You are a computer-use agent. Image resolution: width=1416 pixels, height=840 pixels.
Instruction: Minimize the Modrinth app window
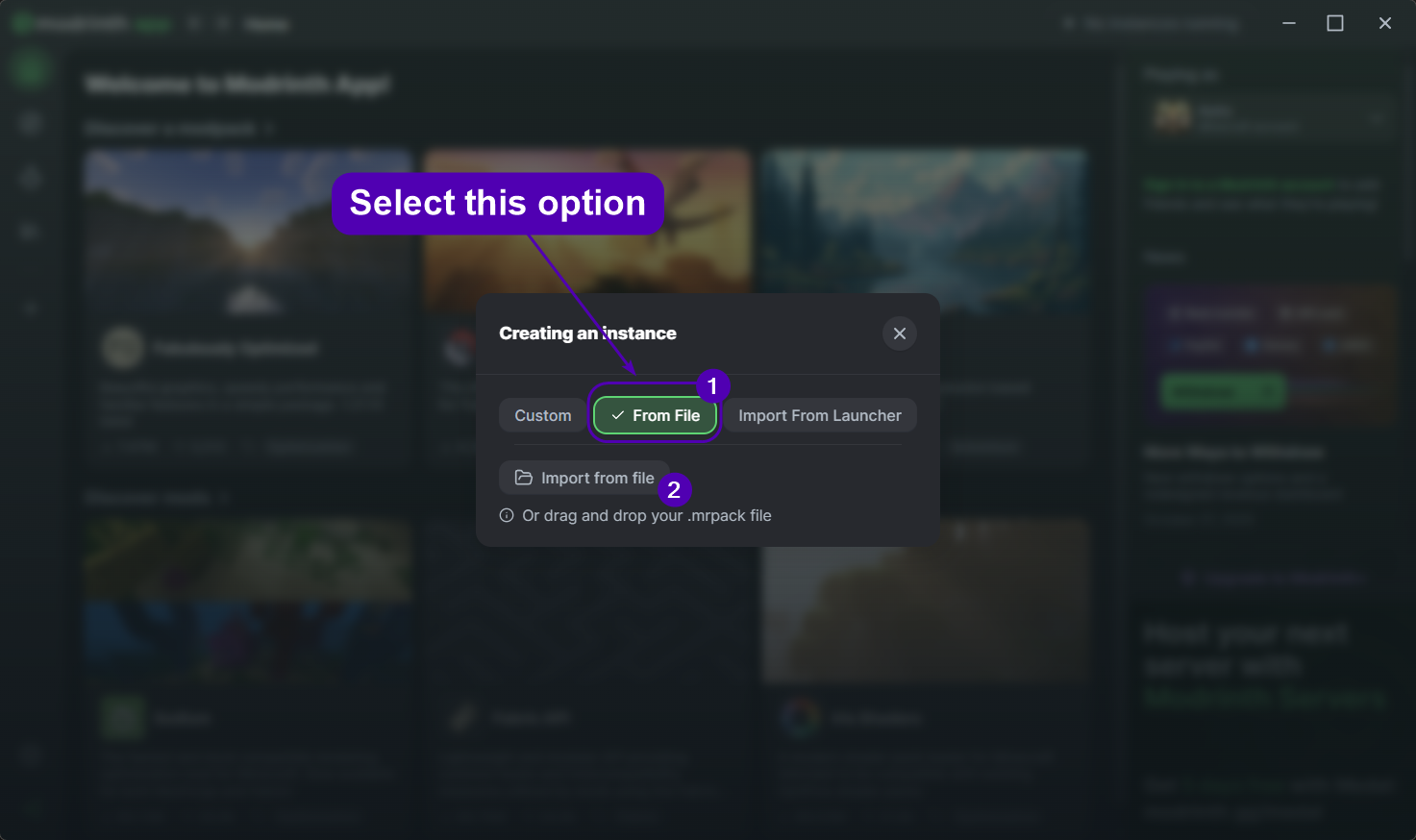(1289, 23)
